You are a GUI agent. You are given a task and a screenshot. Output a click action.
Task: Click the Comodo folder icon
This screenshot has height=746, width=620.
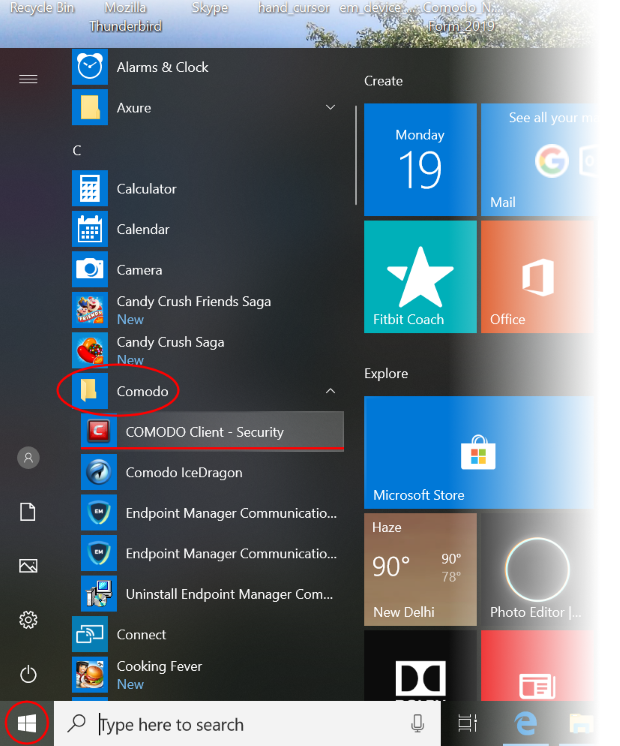coord(90,391)
